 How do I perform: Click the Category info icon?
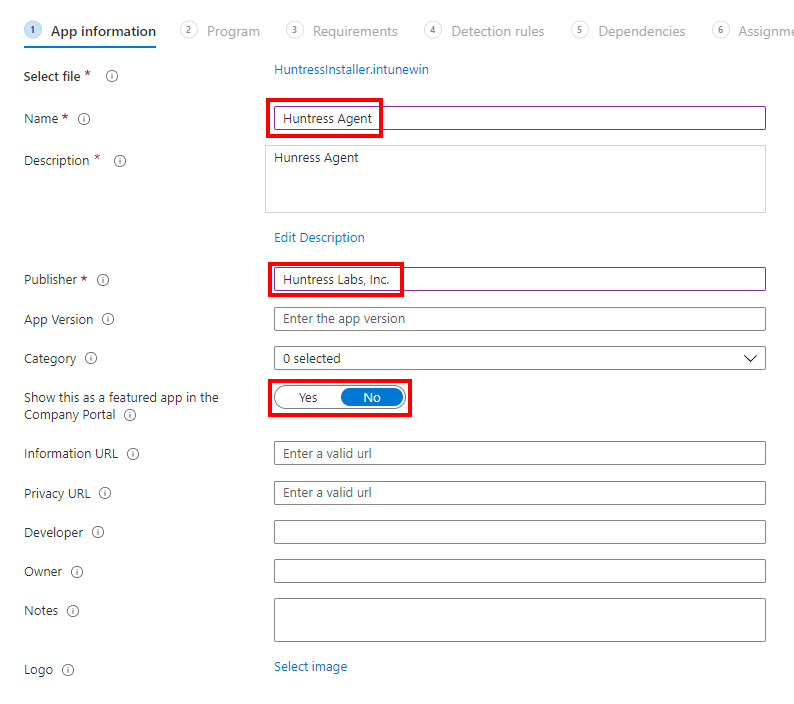pyautogui.click(x=91, y=358)
